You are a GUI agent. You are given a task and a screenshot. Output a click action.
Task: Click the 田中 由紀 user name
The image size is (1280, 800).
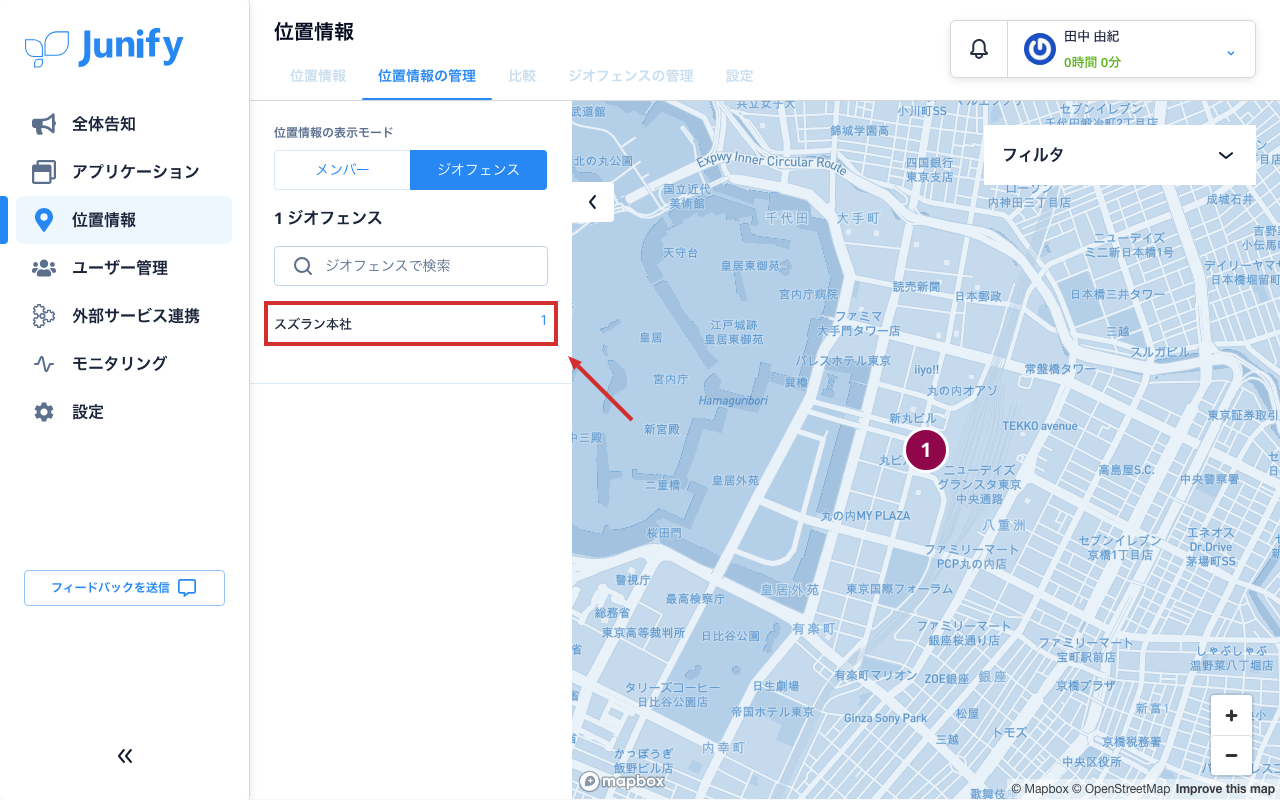[1091, 36]
